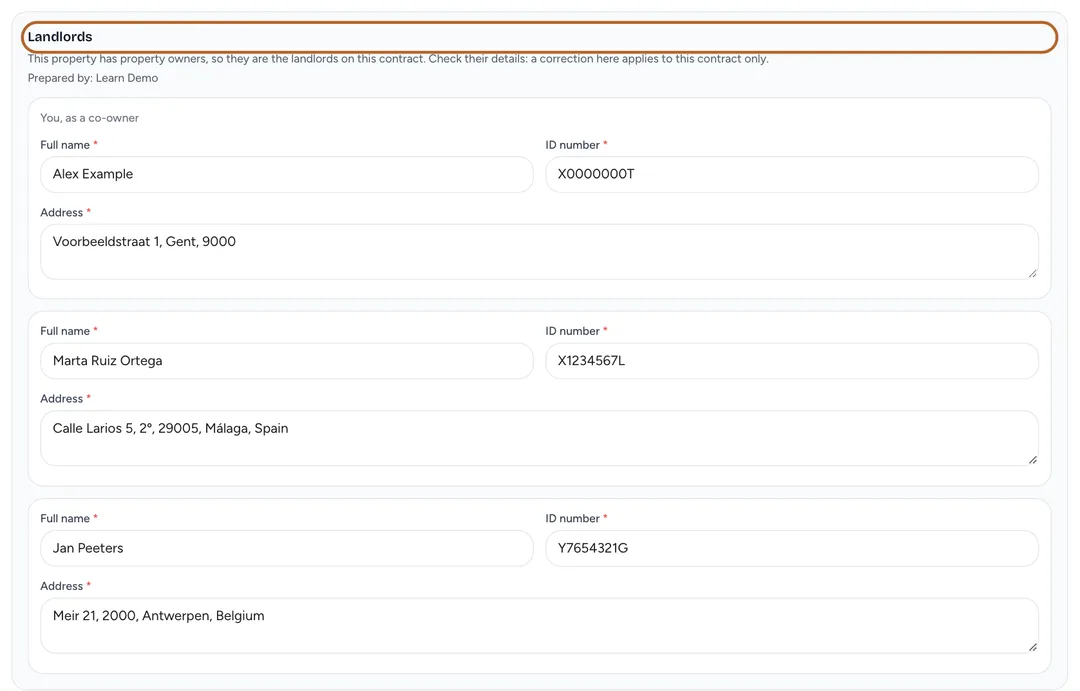The width and height of the screenshot is (1080, 691).
Task: Grab resize handle of Voorbeeldstraat address box
Action: point(1032,274)
